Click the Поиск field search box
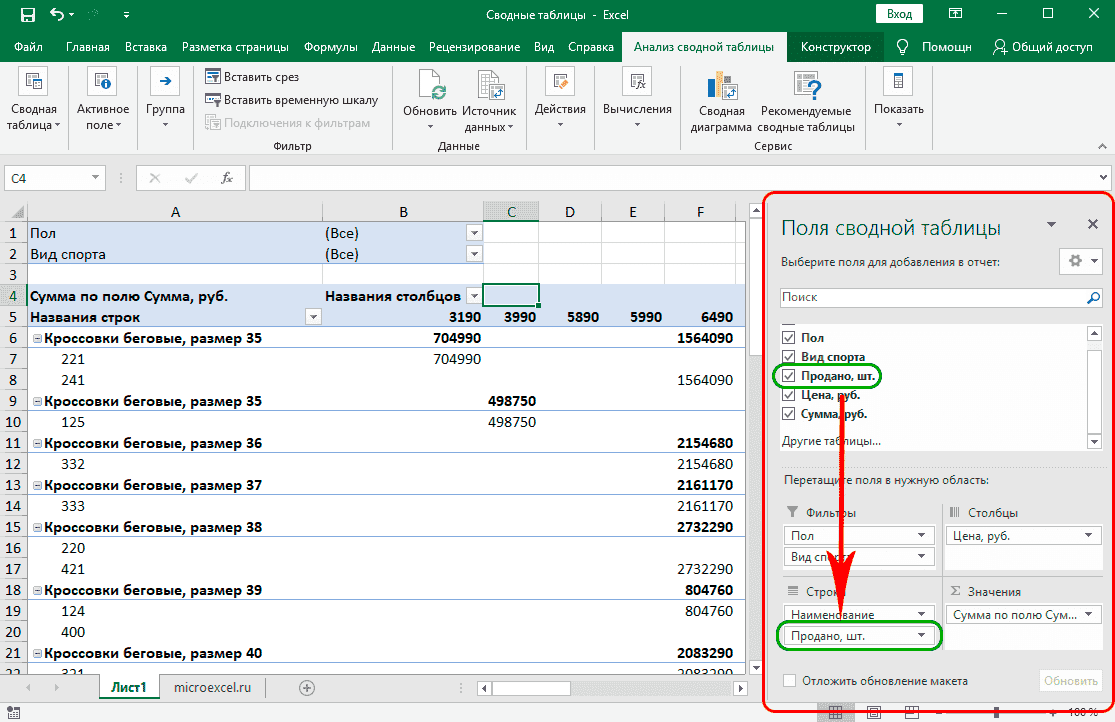1115x722 pixels. [x=930, y=297]
